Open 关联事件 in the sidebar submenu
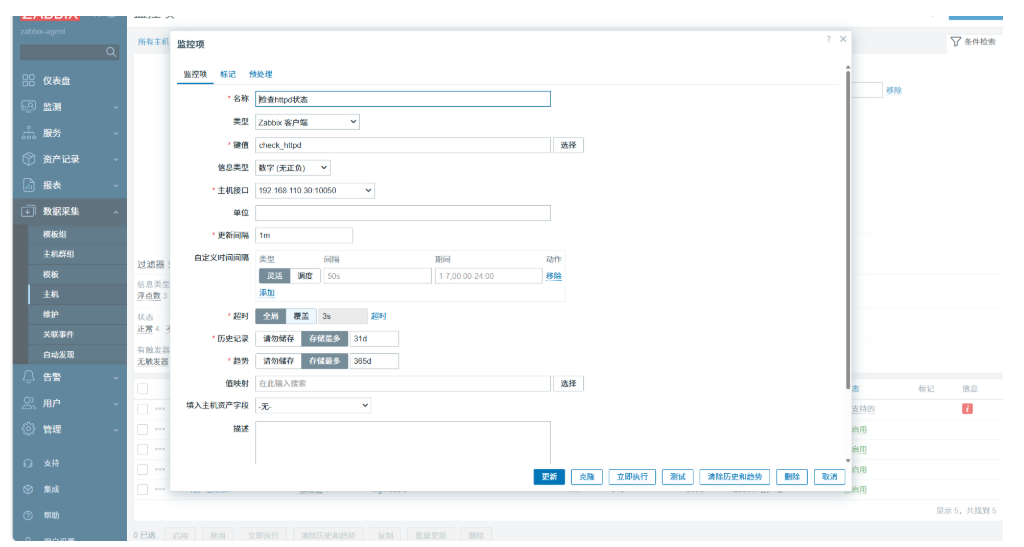Viewport: 1024px width, 547px height. pos(59,334)
